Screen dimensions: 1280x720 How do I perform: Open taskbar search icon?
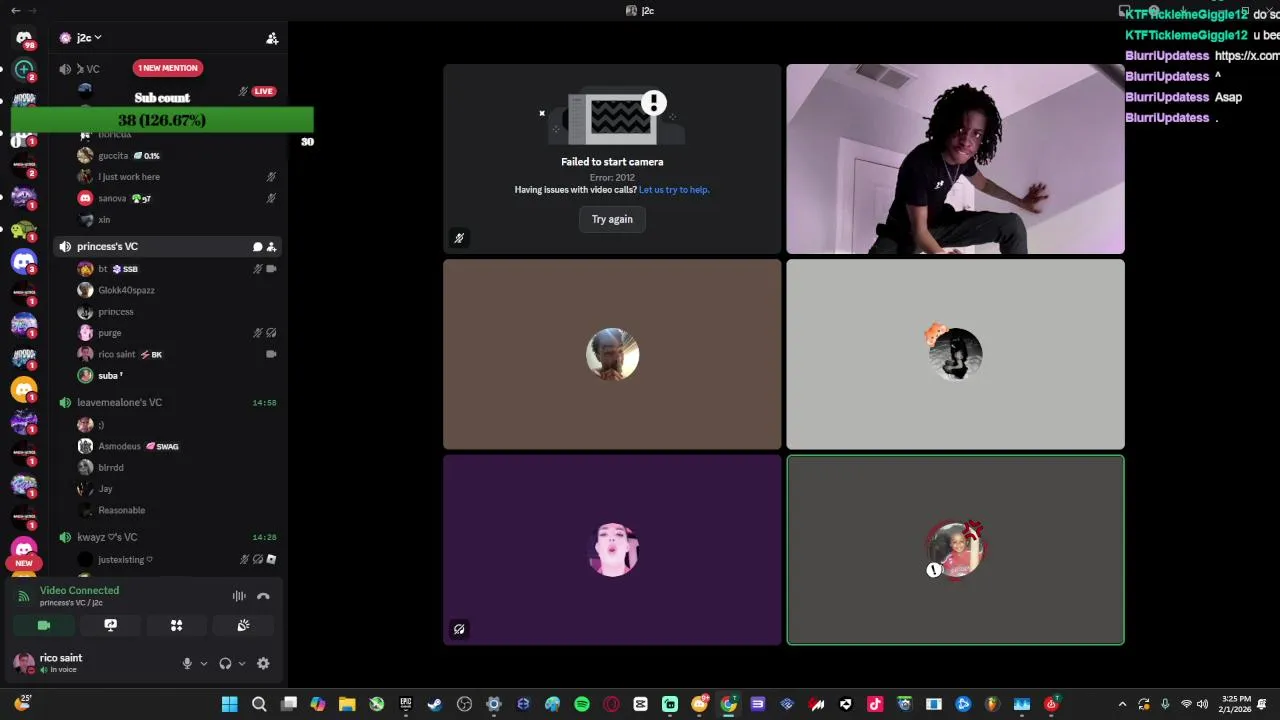(x=259, y=704)
